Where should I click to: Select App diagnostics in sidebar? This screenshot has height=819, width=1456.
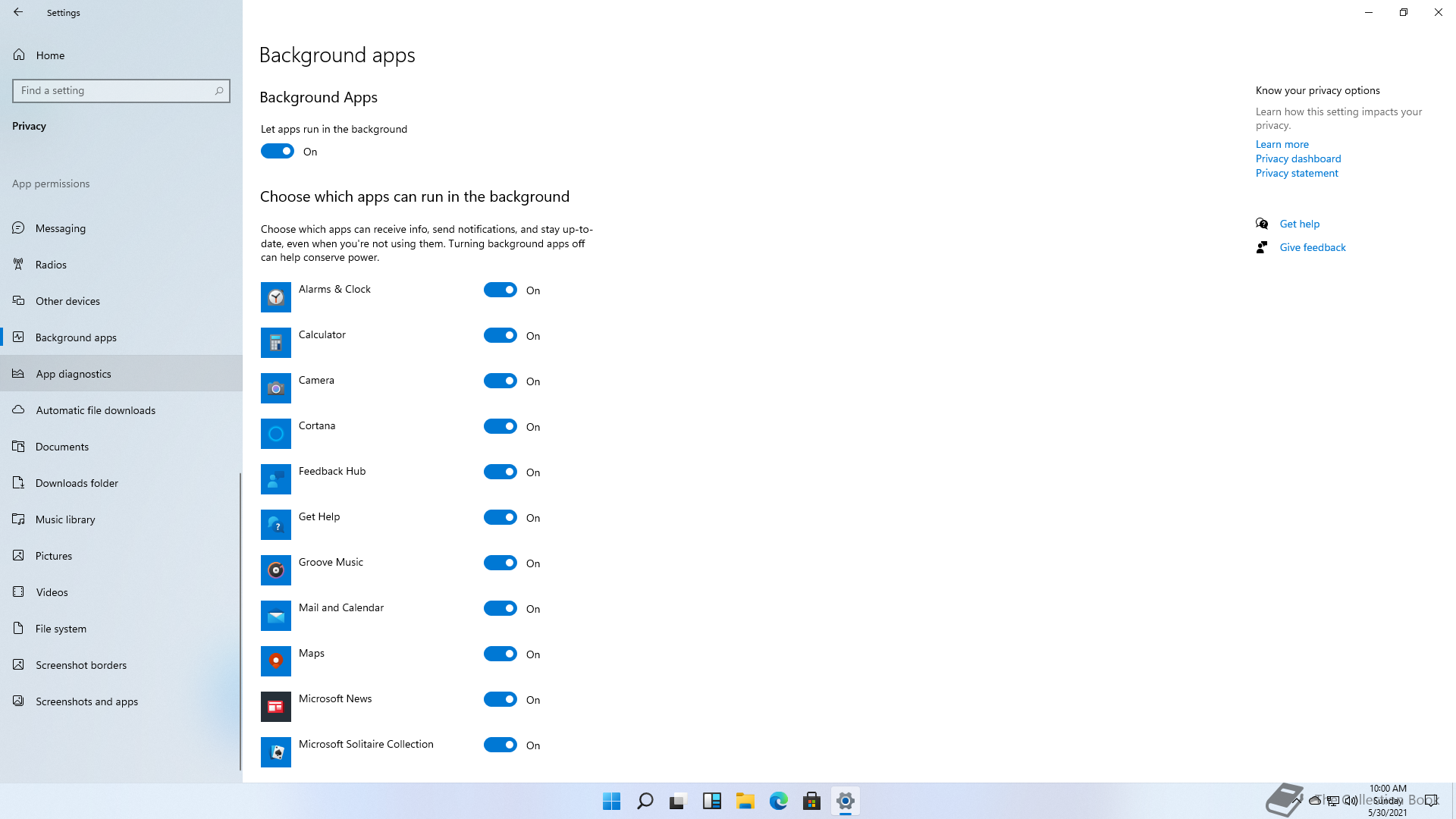(121, 374)
